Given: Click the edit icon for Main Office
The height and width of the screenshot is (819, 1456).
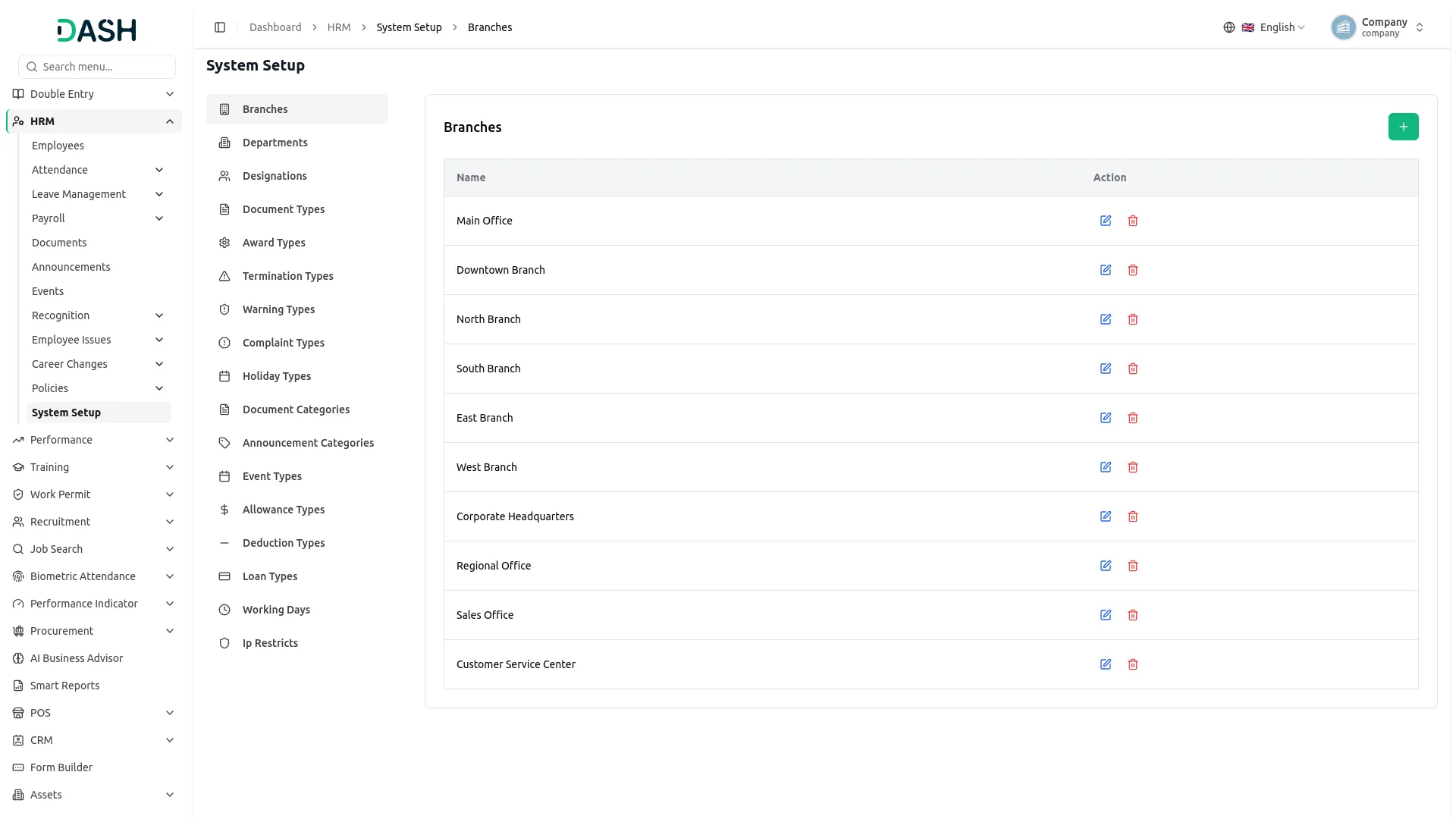Looking at the screenshot, I should [x=1106, y=221].
